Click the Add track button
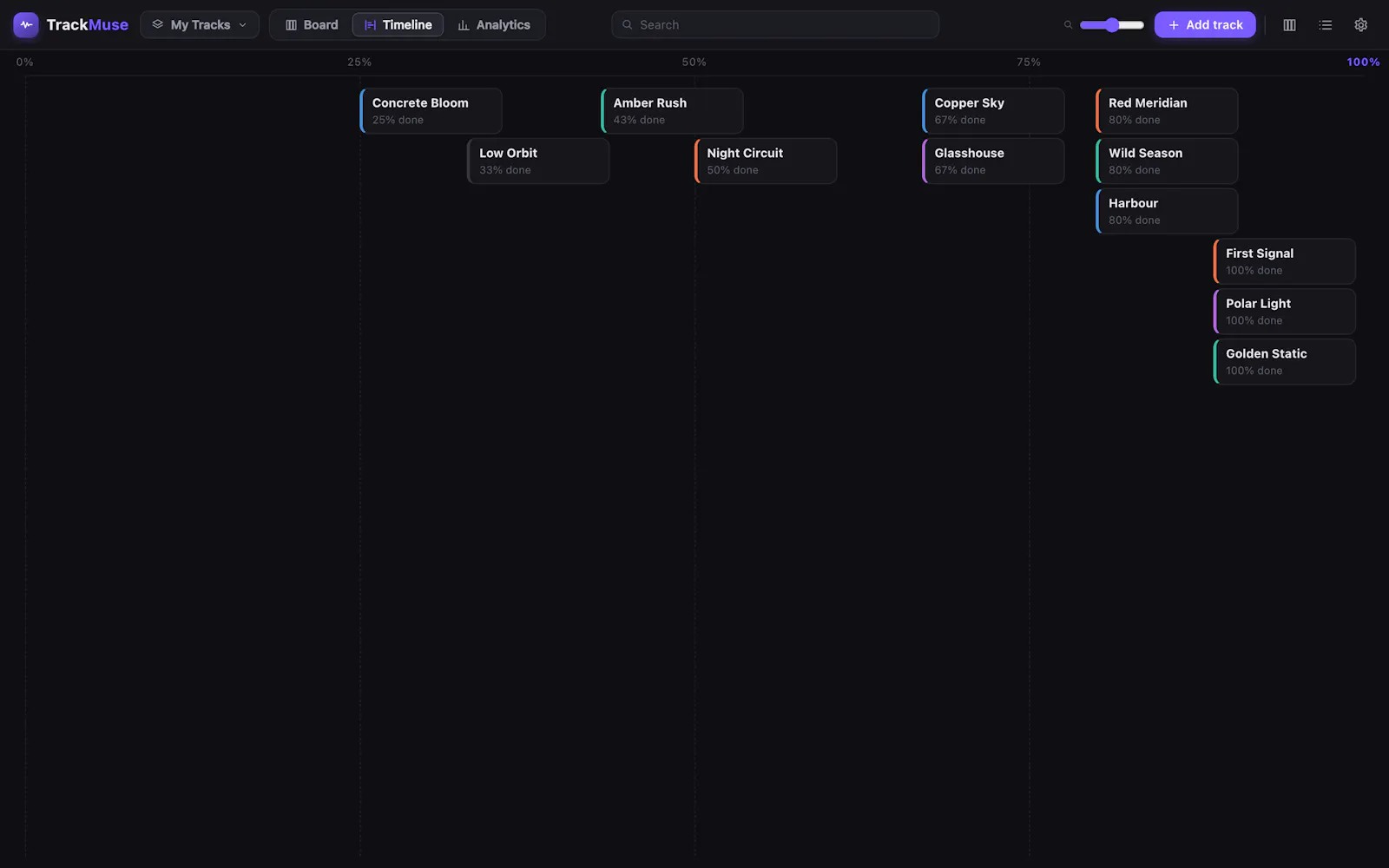Viewport: 1389px width, 868px height. point(1205,24)
